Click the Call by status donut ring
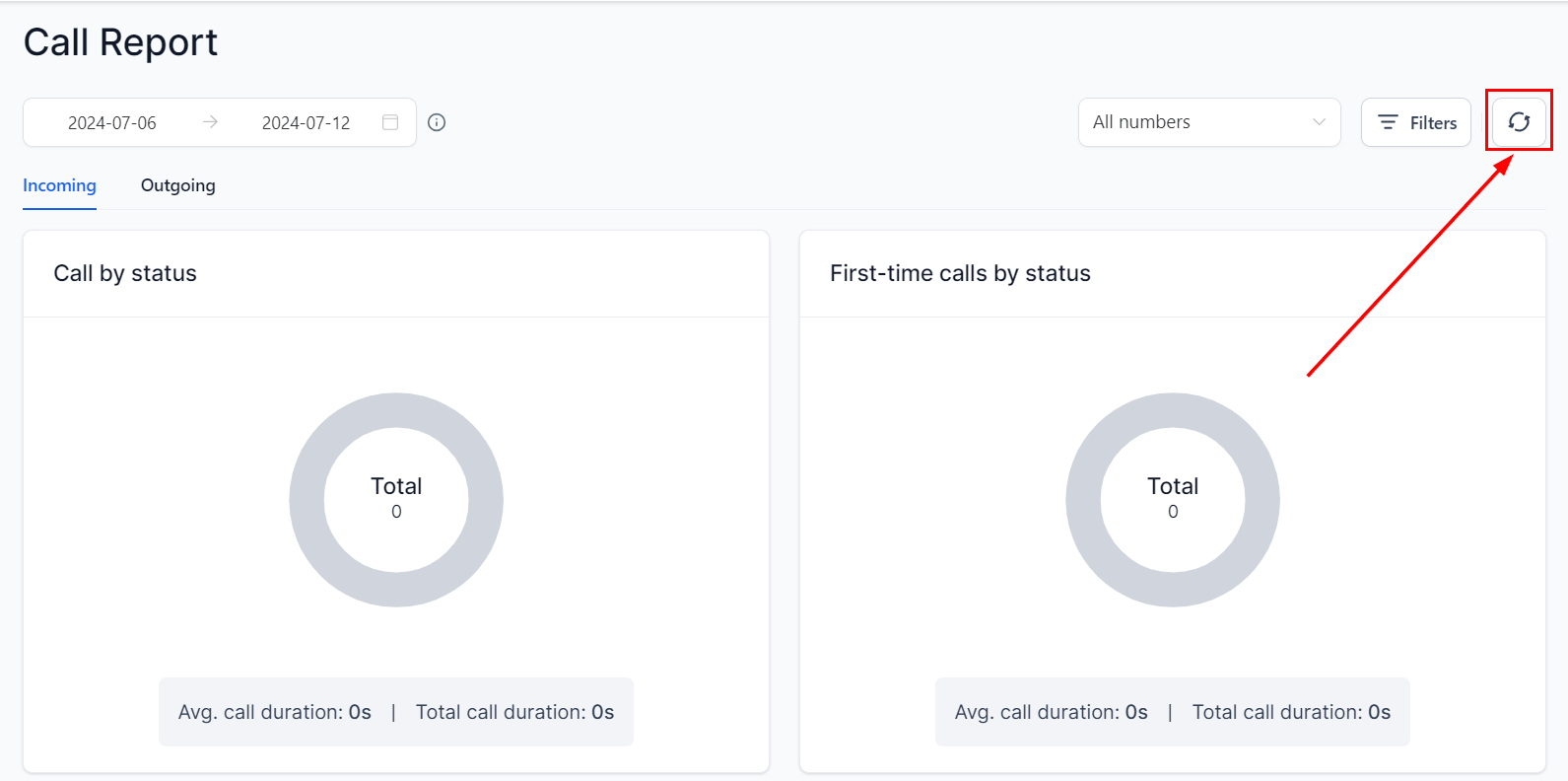 click(x=307, y=500)
